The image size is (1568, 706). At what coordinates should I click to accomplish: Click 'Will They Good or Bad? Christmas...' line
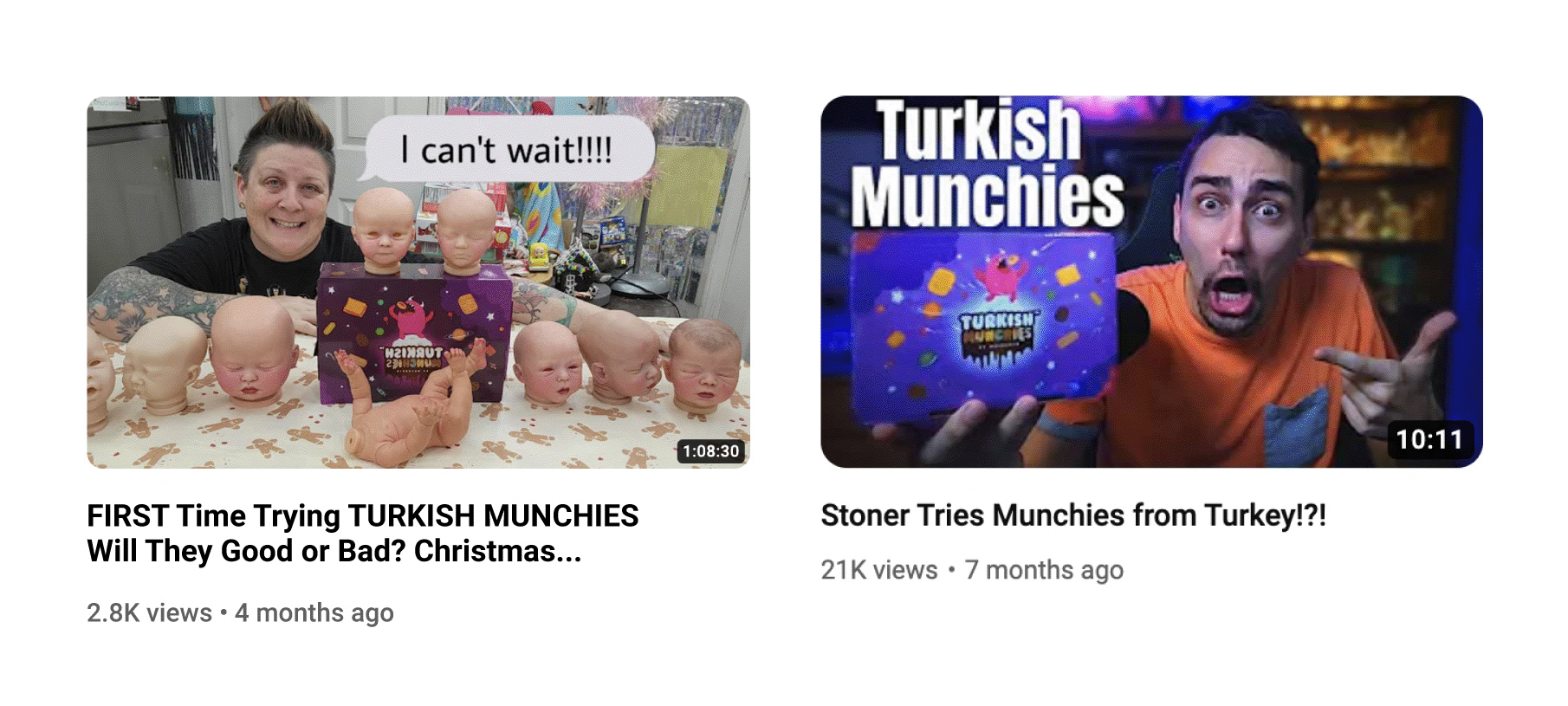pyautogui.click(x=334, y=551)
